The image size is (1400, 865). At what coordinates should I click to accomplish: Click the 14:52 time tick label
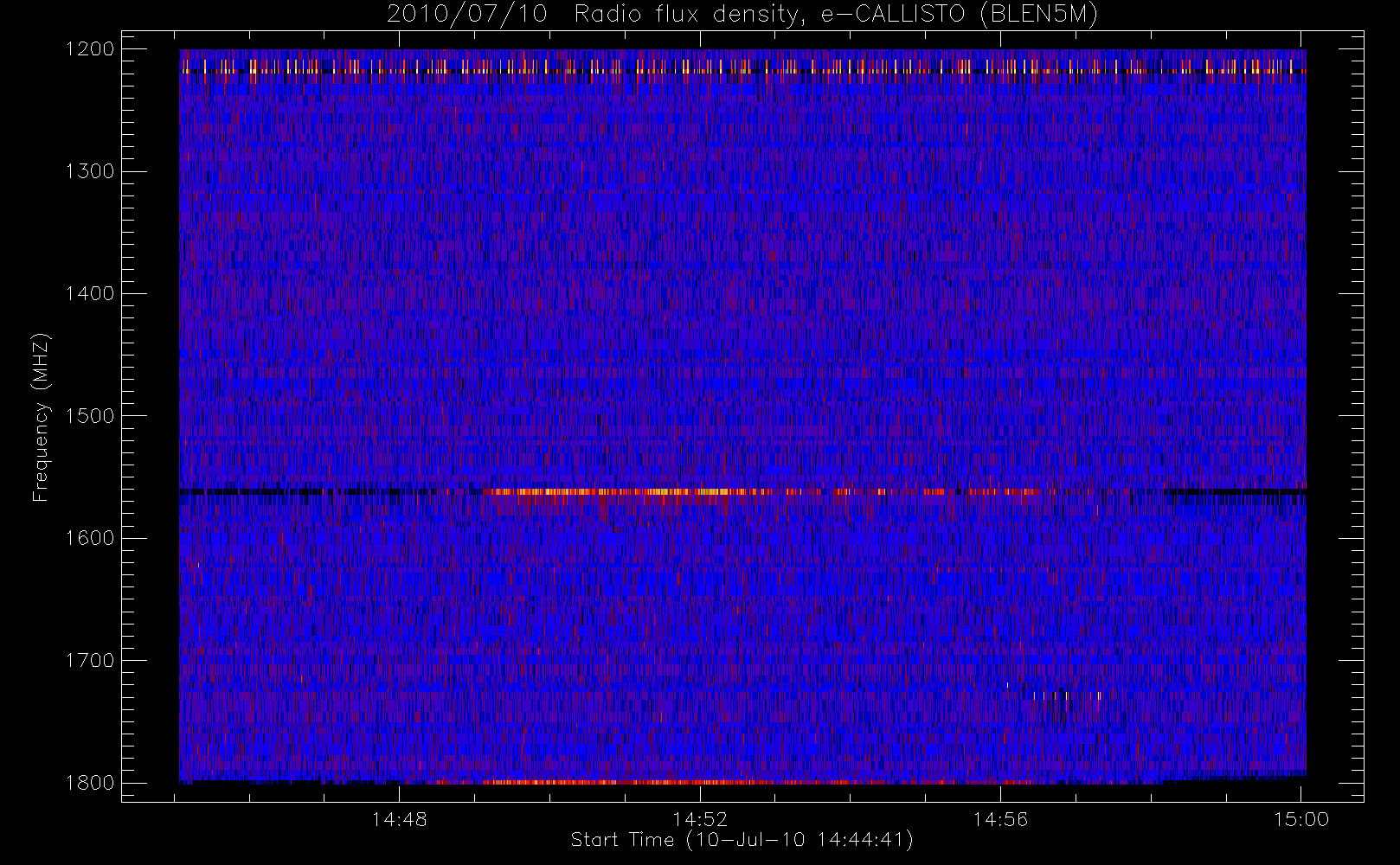coord(700,819)
